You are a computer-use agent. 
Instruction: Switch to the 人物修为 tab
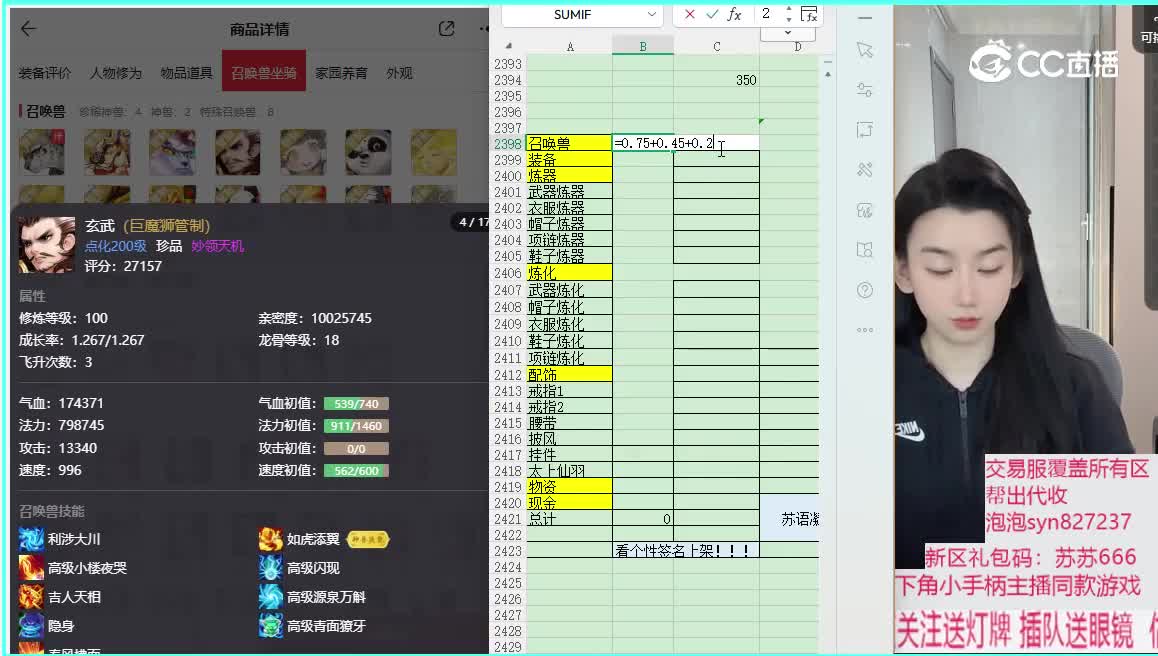coord(116,73)
